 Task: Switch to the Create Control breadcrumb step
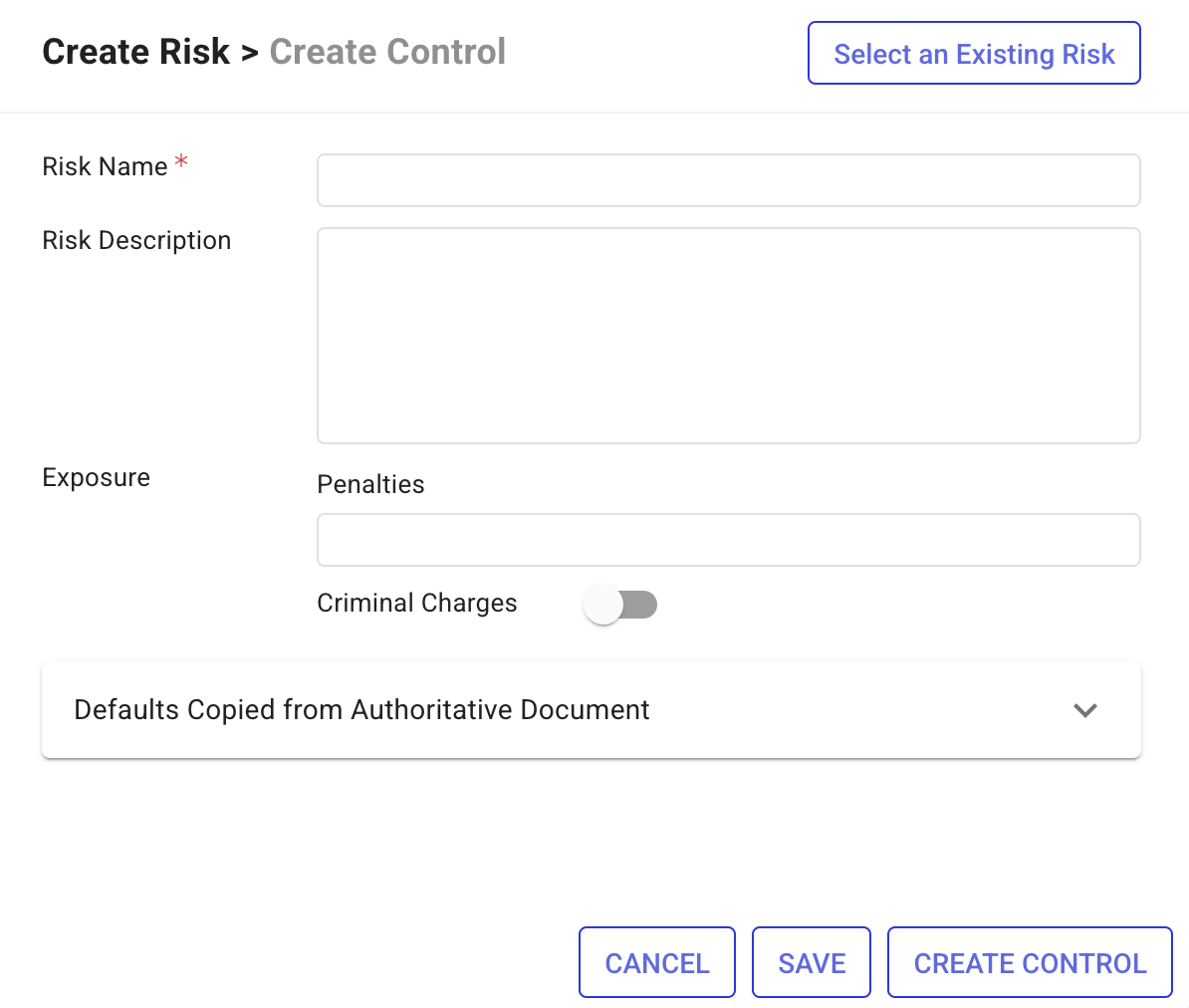(x=387, y=52)
